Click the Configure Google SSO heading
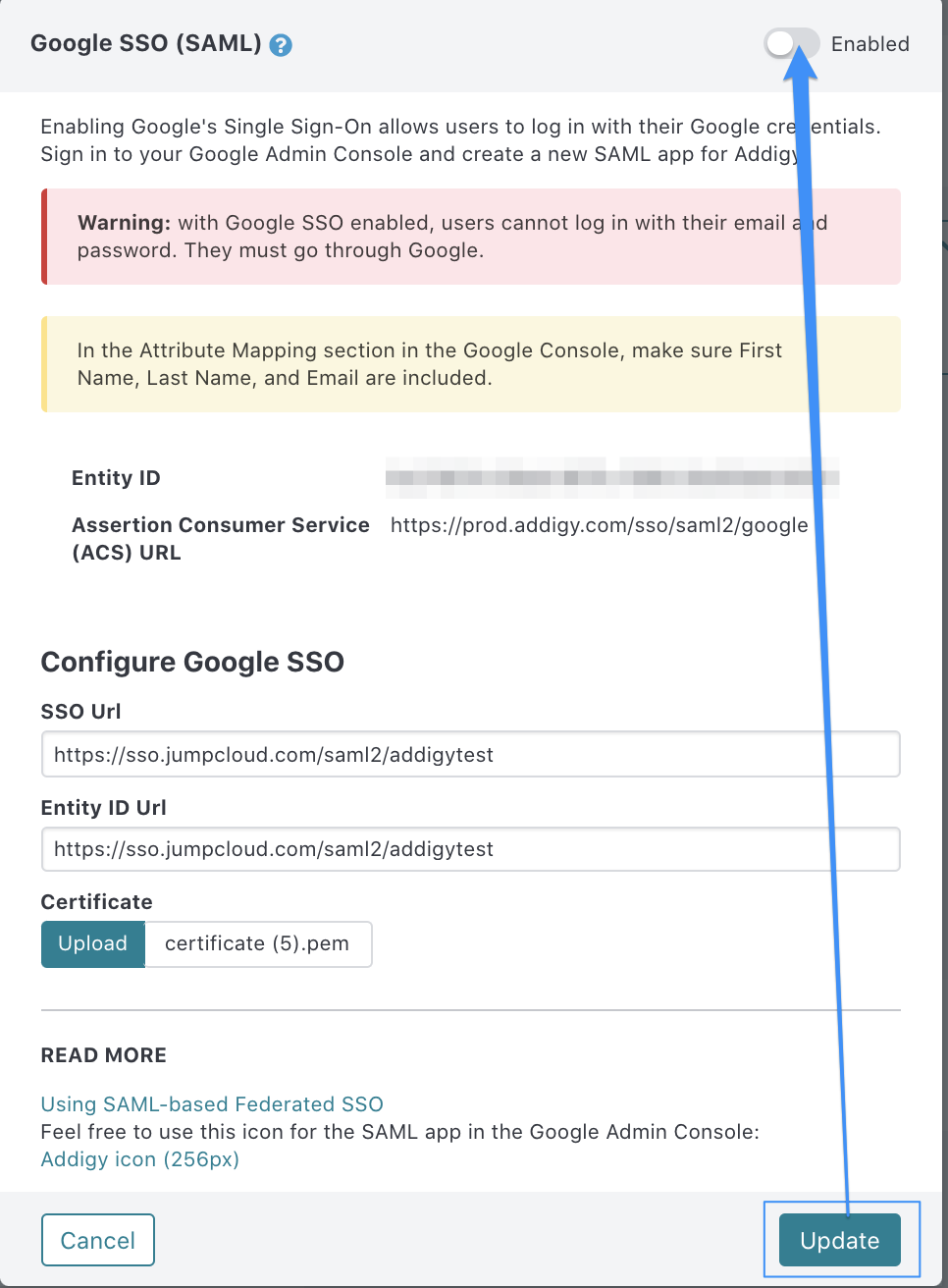Screen dimensions: 948x1288 192,662
